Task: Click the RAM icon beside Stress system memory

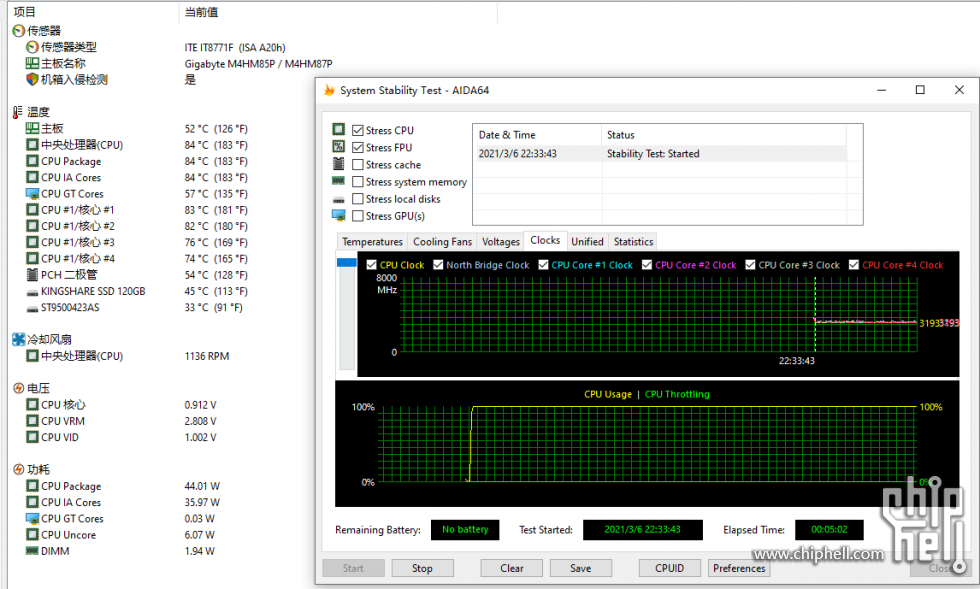Action: pyautogui.click(x=339, y=181)
